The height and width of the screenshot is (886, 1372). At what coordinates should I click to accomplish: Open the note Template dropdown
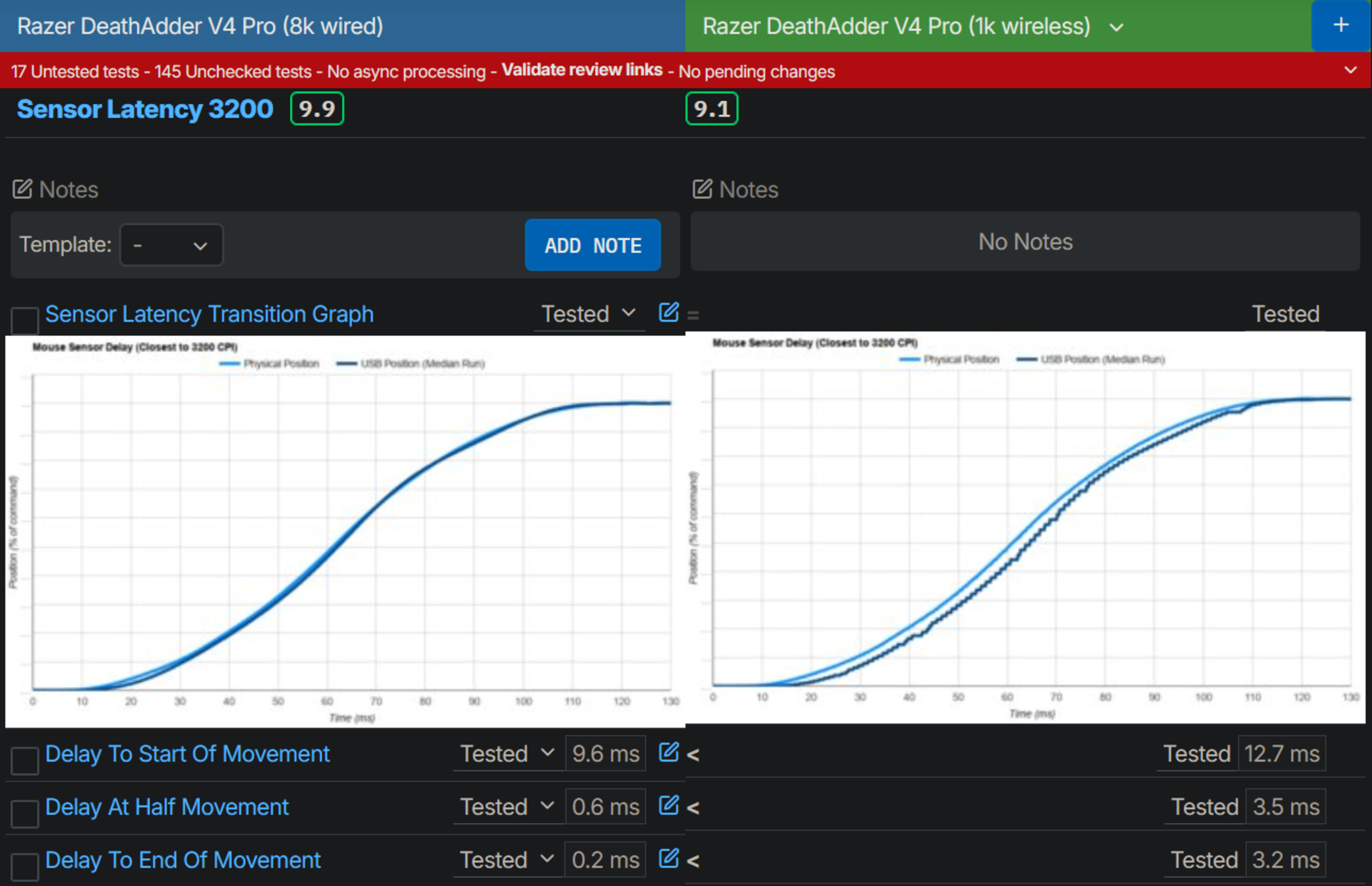tap(171, 246)
